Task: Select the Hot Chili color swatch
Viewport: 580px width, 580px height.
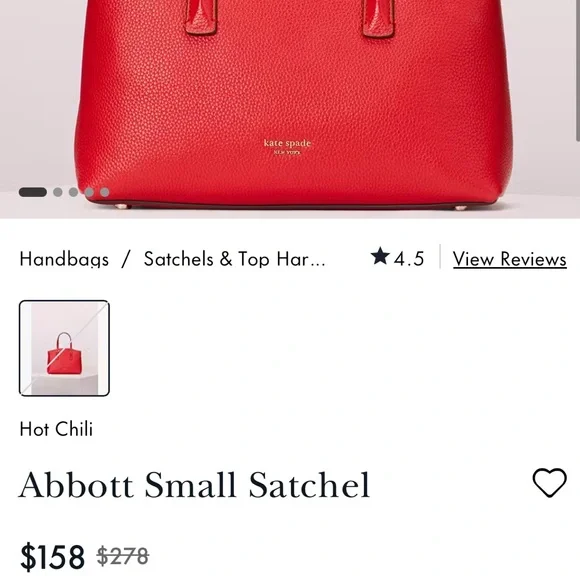Action: [x=64, y=348]
